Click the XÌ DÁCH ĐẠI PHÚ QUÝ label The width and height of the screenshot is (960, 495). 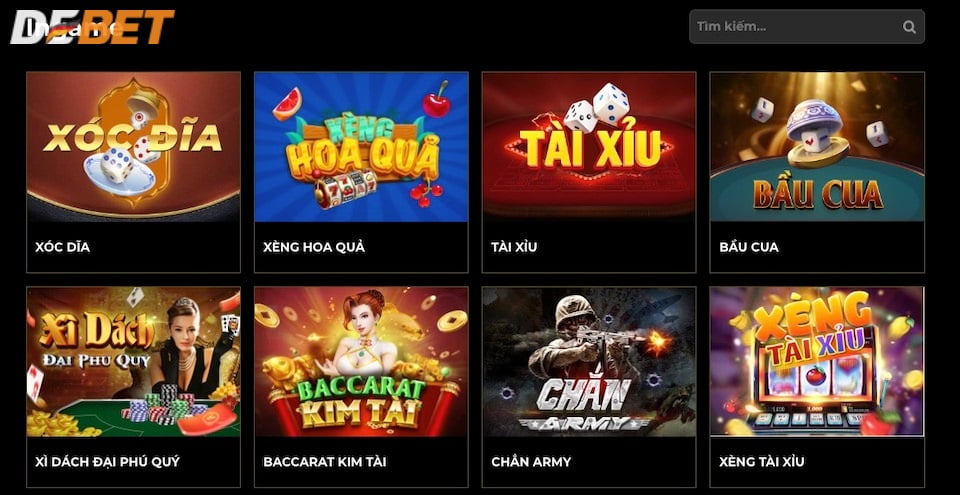tap(107, 461)
